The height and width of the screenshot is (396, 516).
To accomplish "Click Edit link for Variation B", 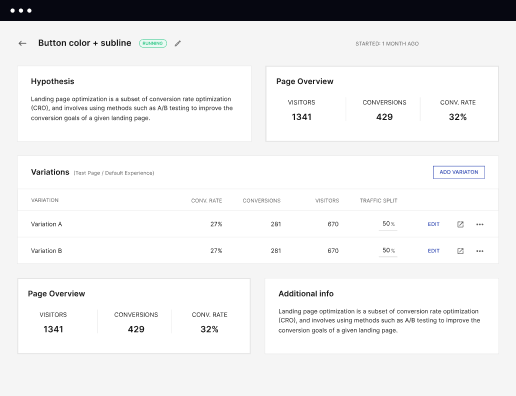I will pos(433,251).
